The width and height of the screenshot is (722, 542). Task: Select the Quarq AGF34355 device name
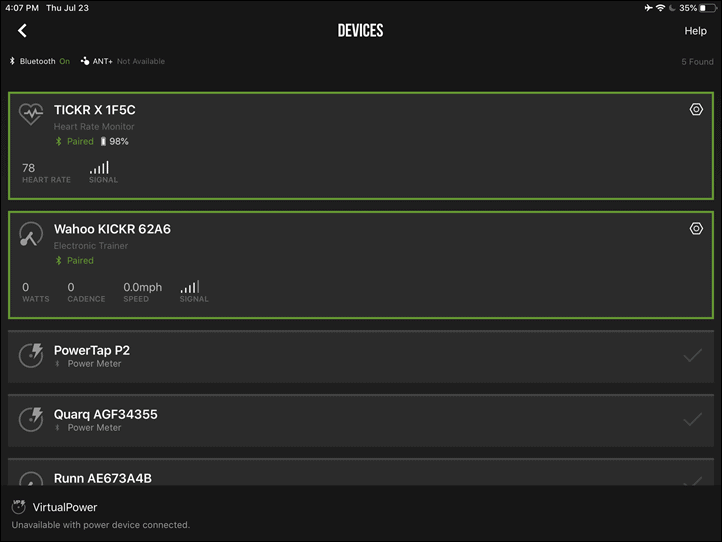pyautogui.click(x=105, y=414)
